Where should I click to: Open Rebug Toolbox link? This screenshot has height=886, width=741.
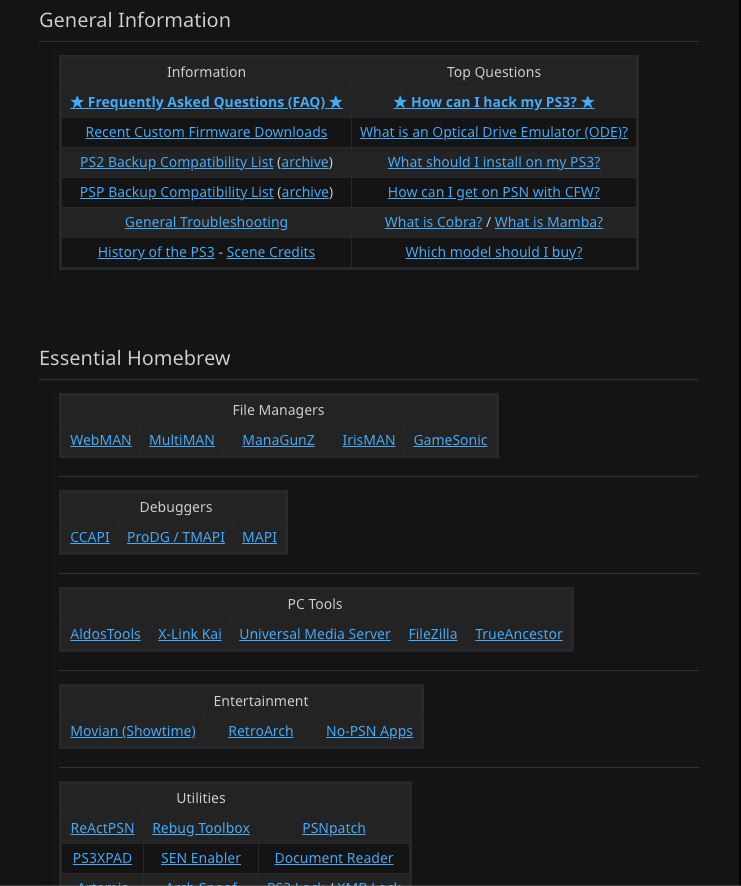point(201,829)
